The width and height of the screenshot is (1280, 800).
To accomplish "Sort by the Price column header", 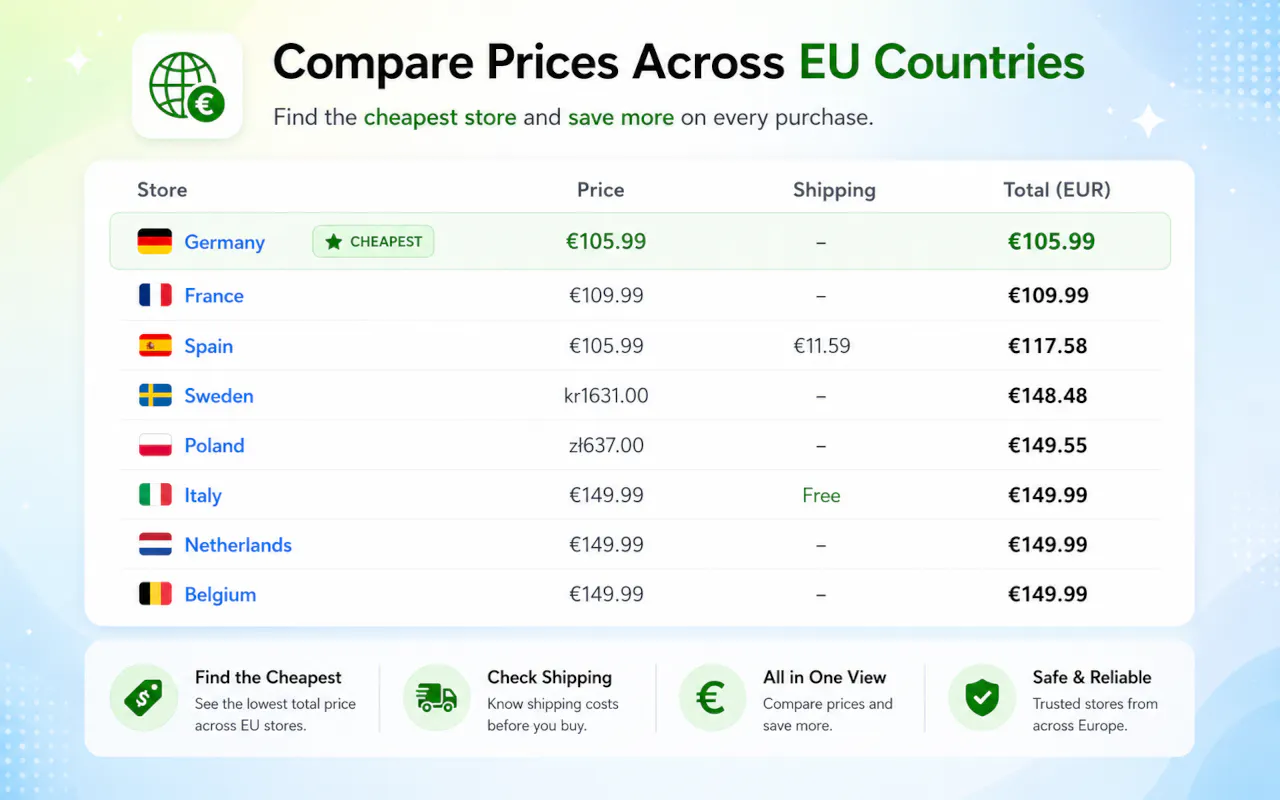I will point(600,190).
